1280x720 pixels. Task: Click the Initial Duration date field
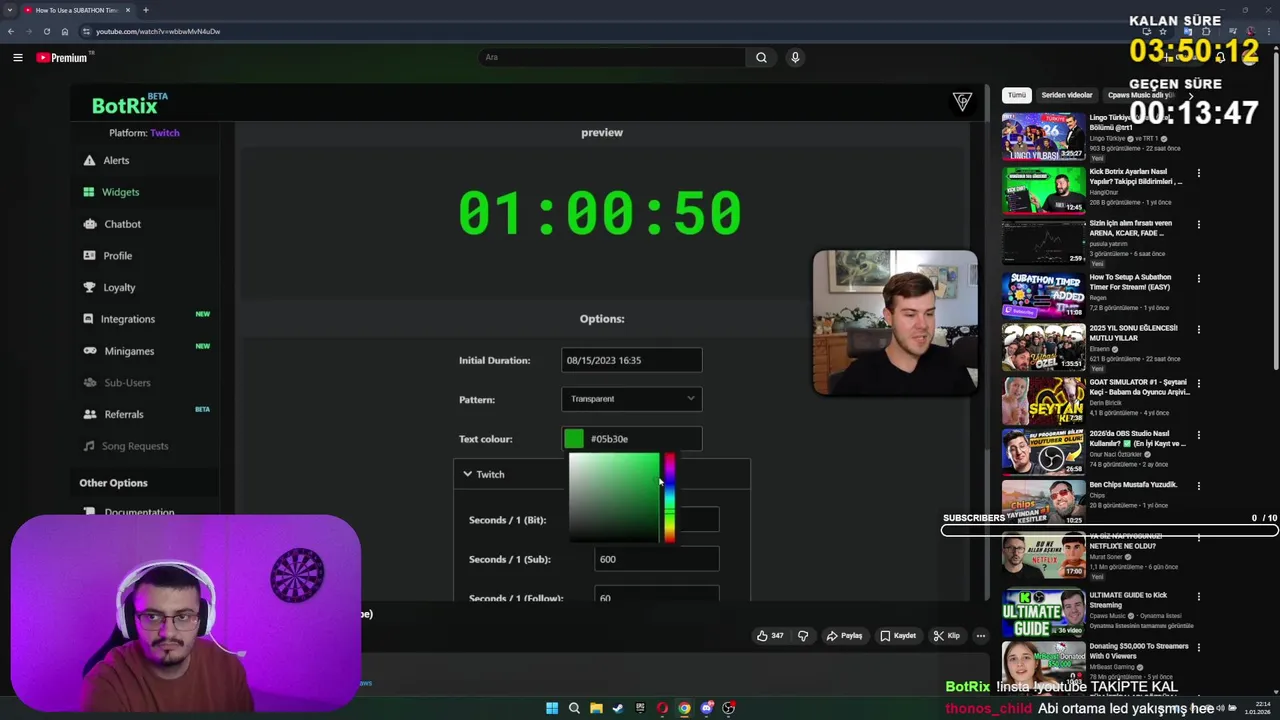631,360
